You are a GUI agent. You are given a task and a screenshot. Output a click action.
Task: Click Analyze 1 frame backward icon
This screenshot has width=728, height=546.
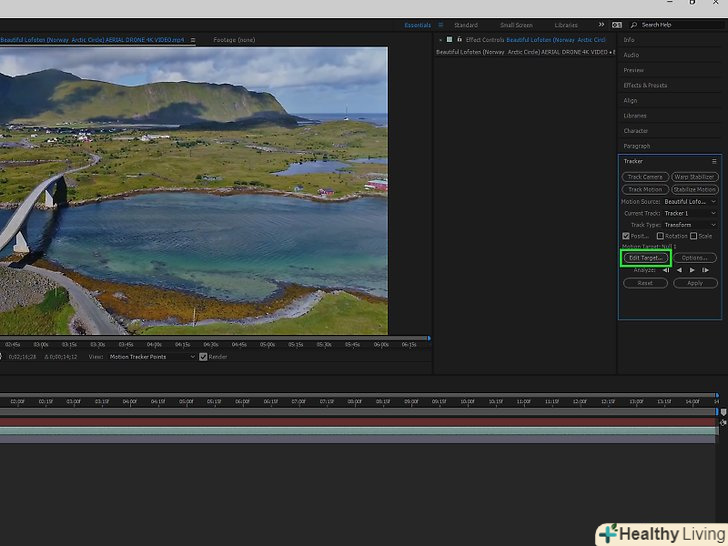666,270
